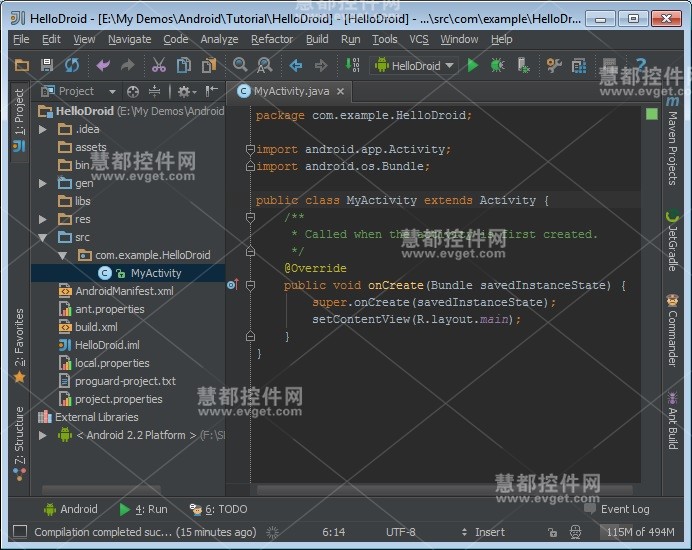The height and width of the screenshot is (550, 692).
Task: Open the File menu
Action: (21, 39)
